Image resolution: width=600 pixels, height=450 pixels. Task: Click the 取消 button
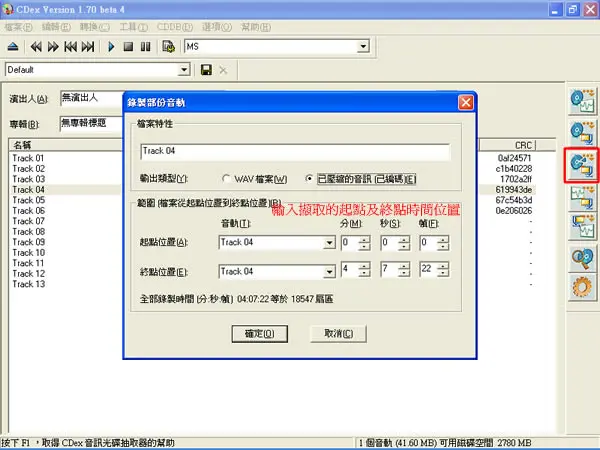tap(339, 334)
